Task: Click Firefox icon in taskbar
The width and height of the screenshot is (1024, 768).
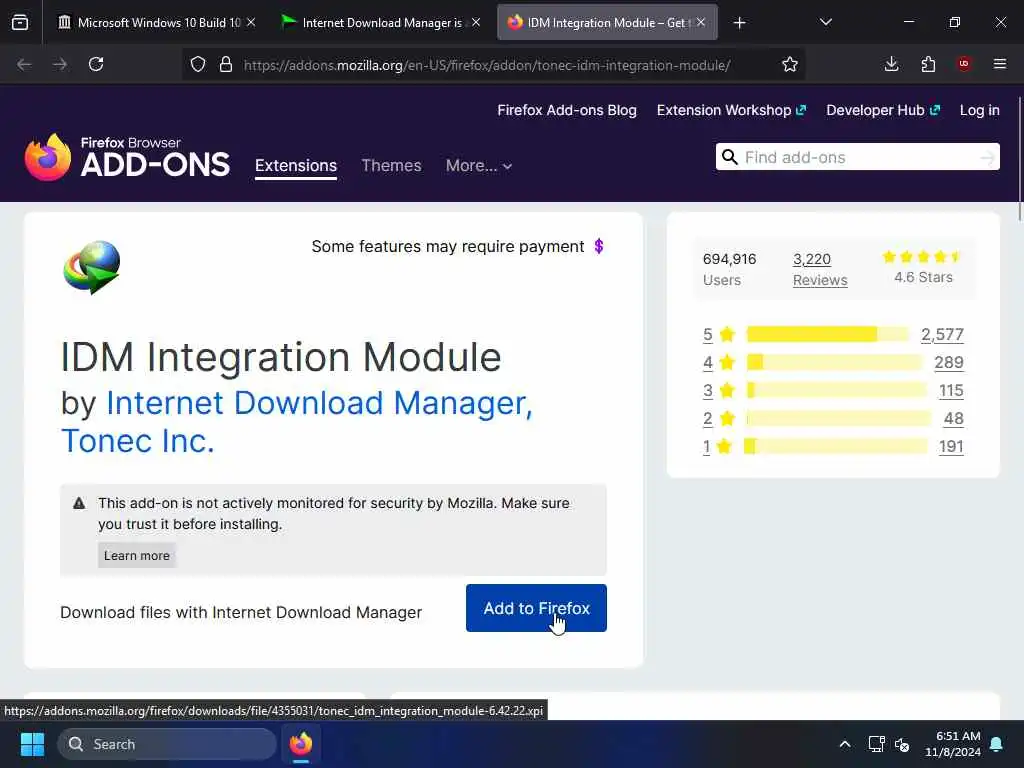Action: click(x=300, y=744)
